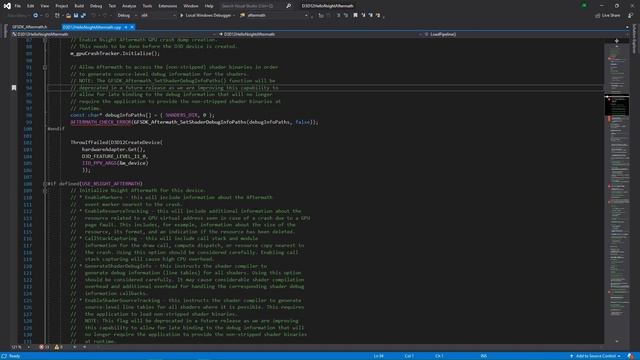
Task: Select D3D12HelloNsightAftermath.cpp tab
Action: pos(92,27)
